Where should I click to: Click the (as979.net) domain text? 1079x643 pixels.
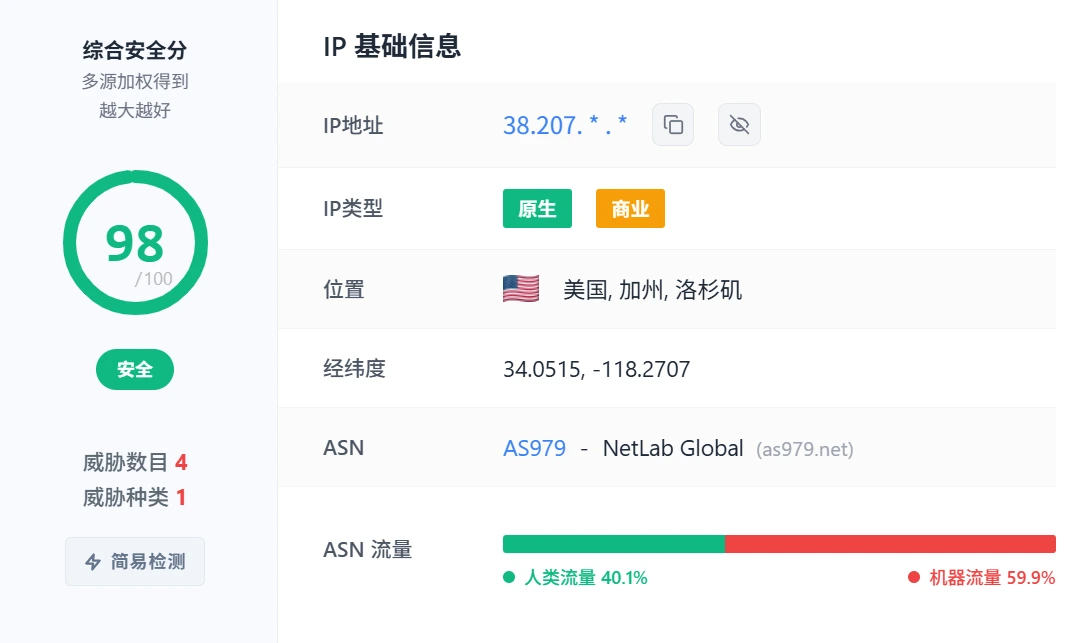point(804,450)
